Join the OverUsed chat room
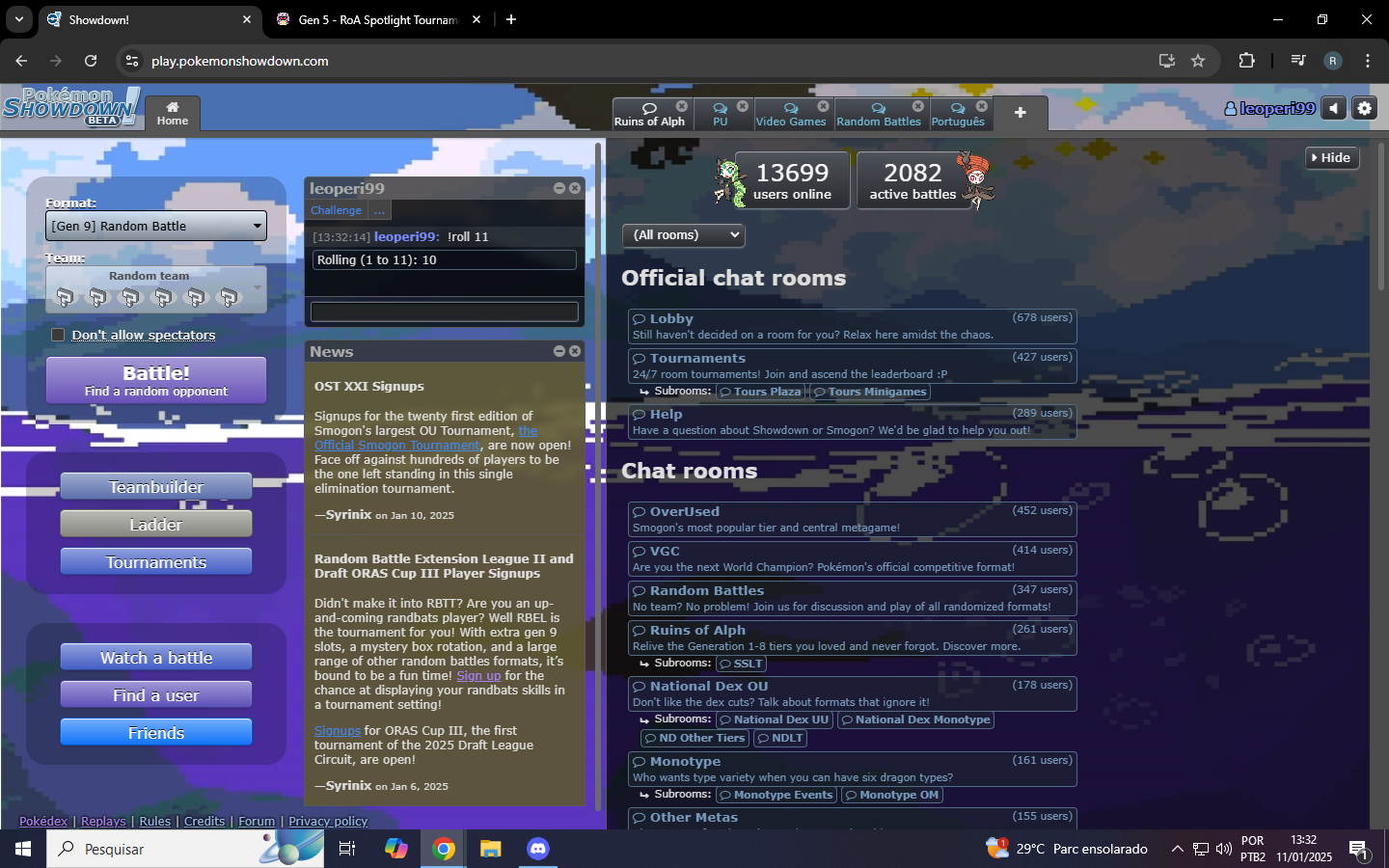This screenshot has width=1389, height=868. point(852,519)
